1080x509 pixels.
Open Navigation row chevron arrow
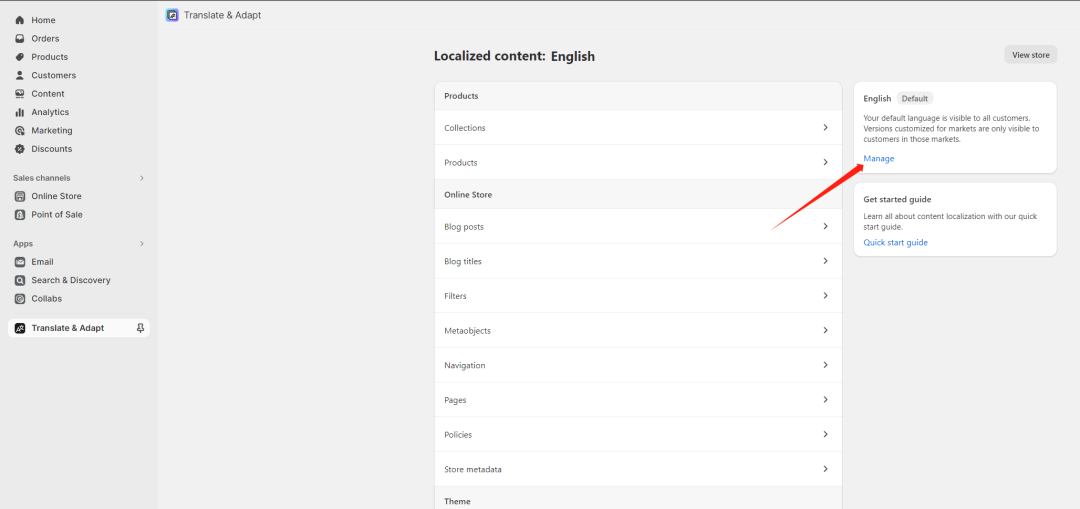825,365
